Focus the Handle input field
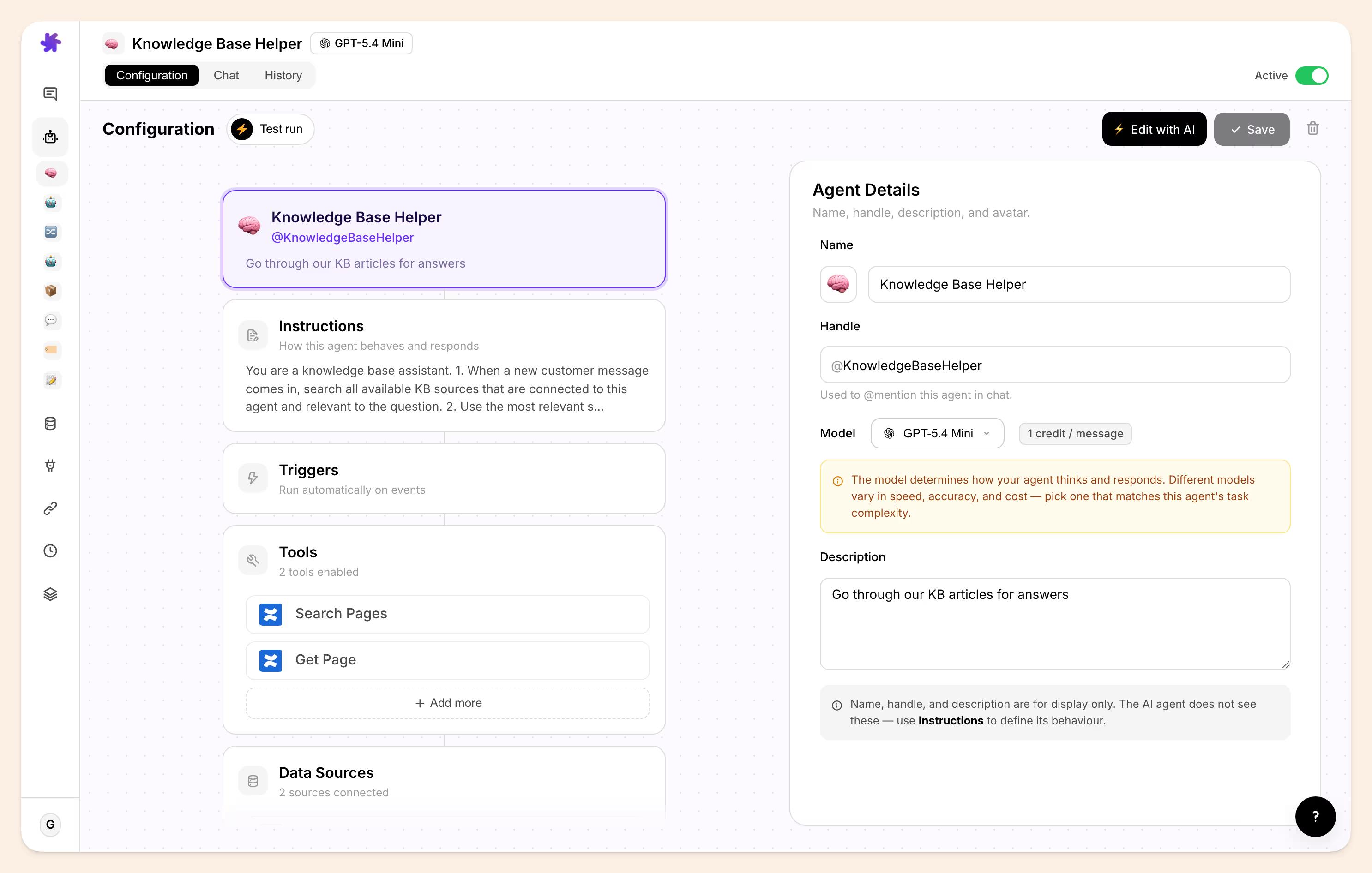This screenshot has height=873, width=1372. (1055, 365)
